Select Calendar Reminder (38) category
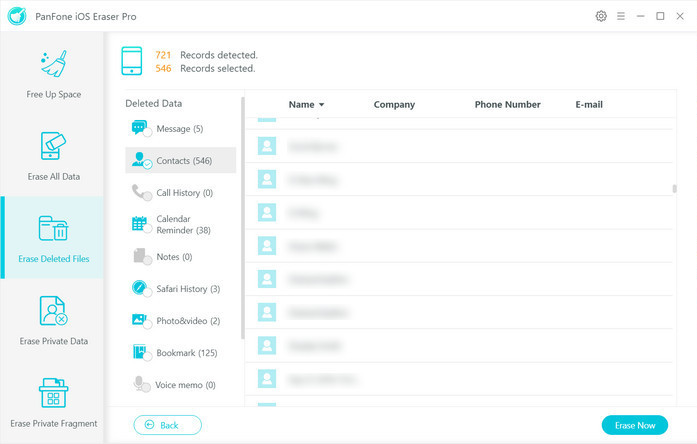 coord(180,224)
